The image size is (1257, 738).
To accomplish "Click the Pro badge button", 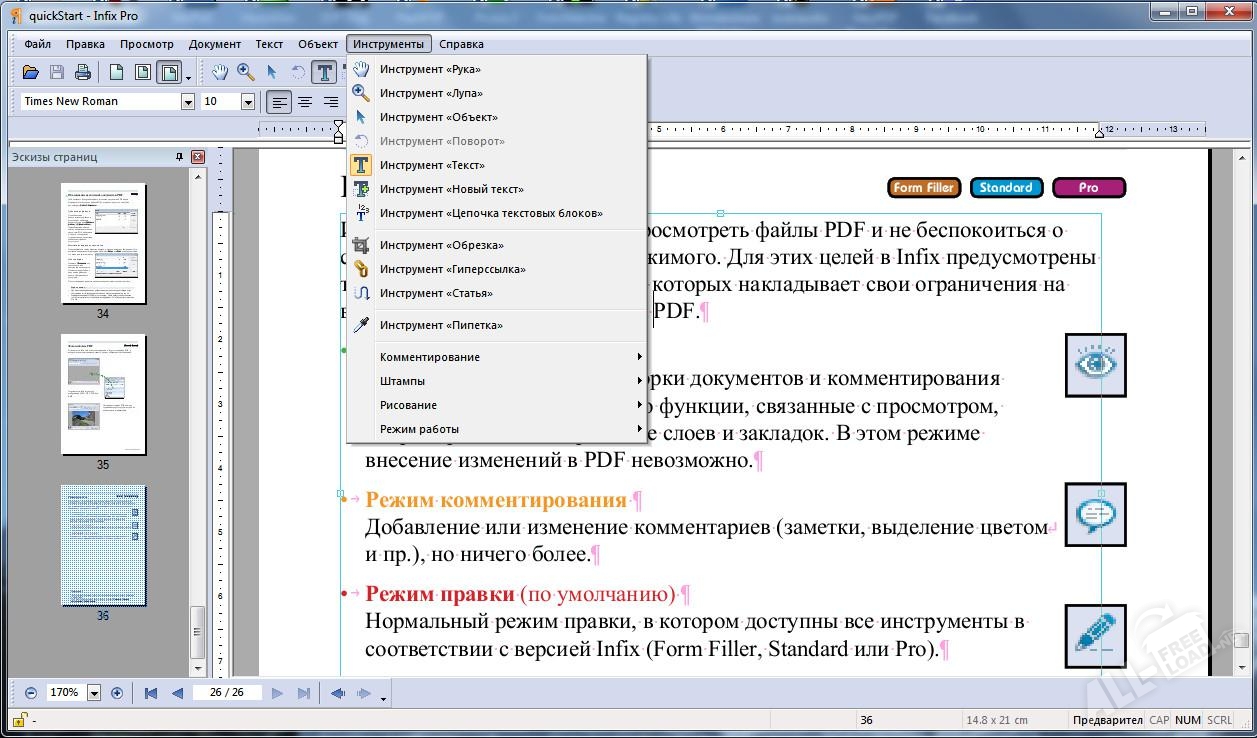I will (1088, 187).
